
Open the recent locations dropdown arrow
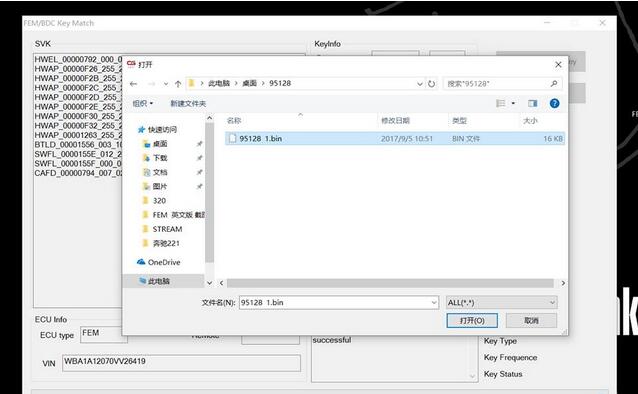pos(166,84)
